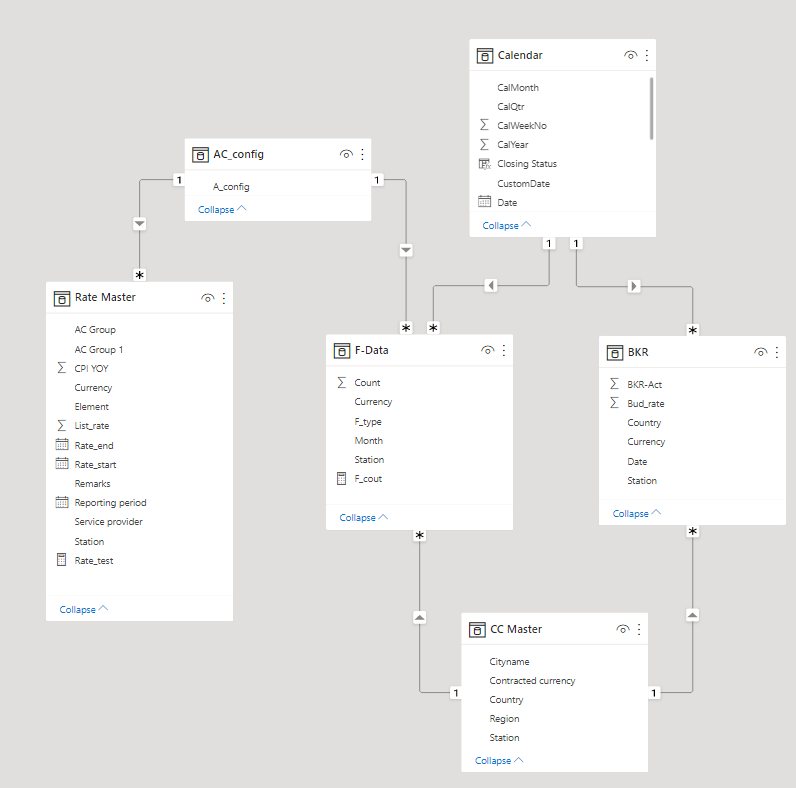Select the Bud_rate field in BKR
The image size is (796, 788).
pyautogui.click(x=645, y=404)
